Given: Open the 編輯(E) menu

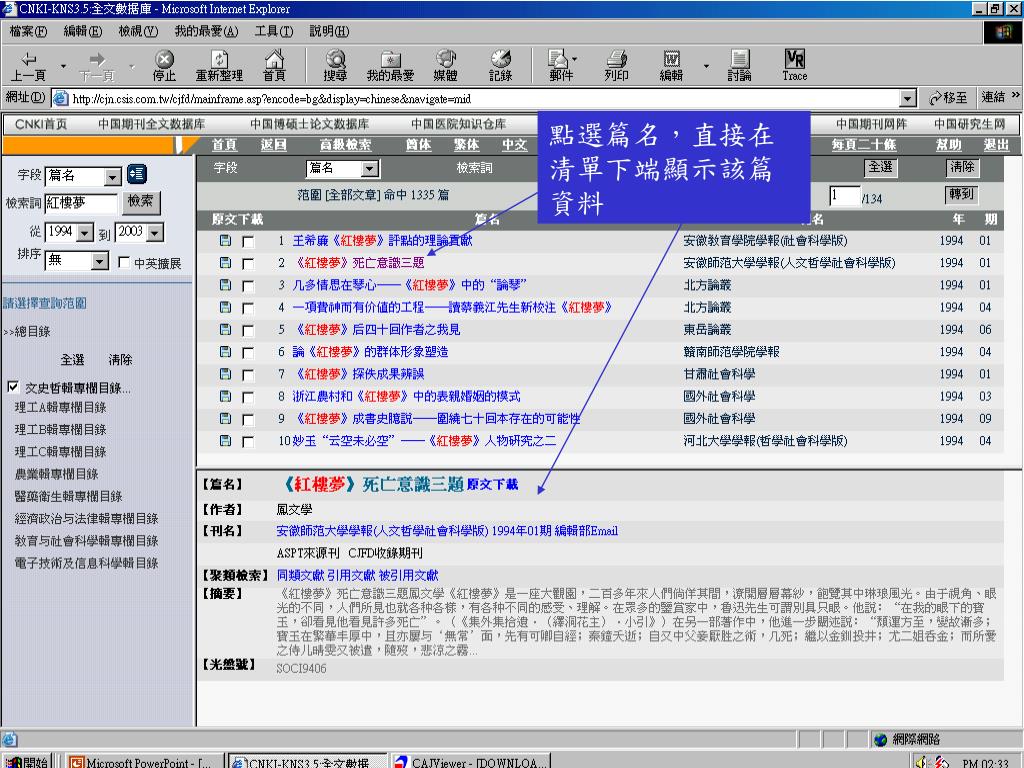Looking at the screenshot, I should [x=83, y=31].
